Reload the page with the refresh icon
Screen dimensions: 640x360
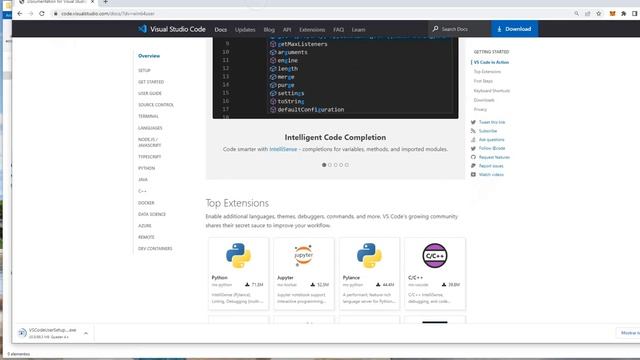coord(42,13)
